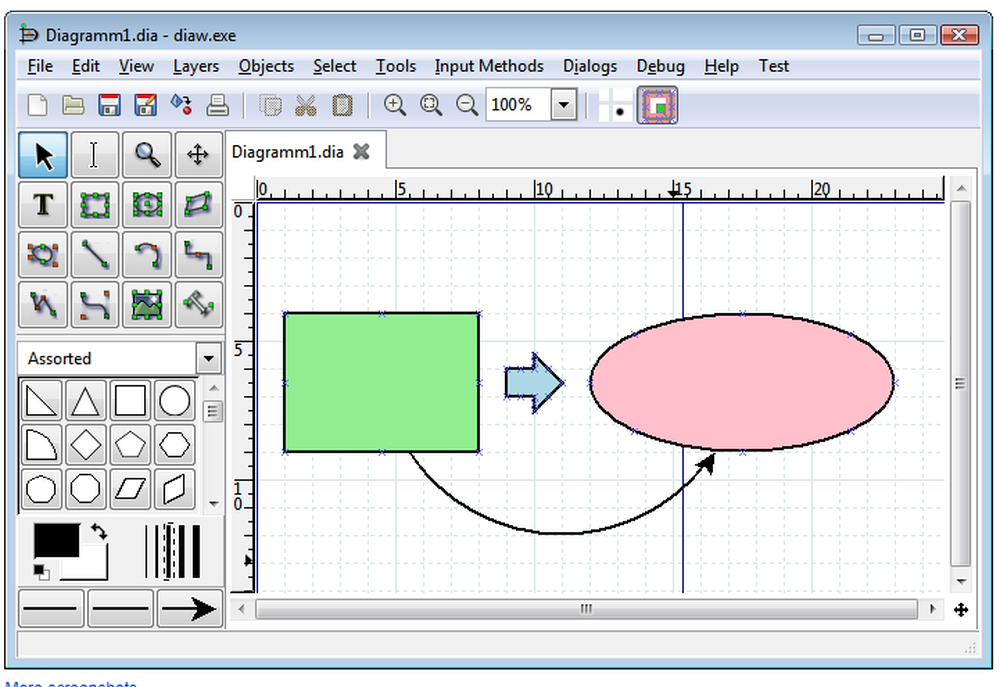The image size is (1000, 687).
Task: Choose the end arrow style button
Action: tap(189, 609)
